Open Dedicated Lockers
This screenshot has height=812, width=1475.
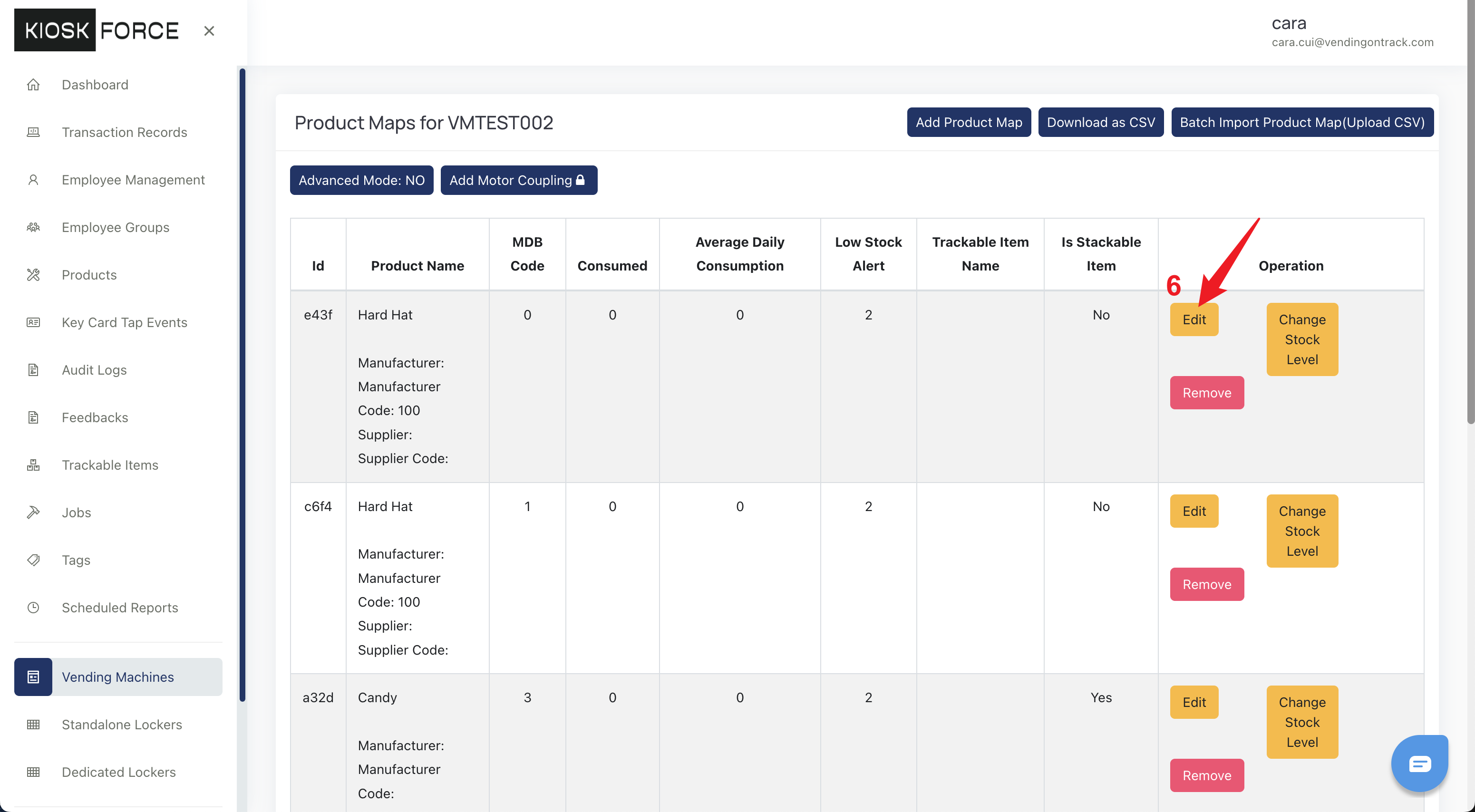coord(118,772)
